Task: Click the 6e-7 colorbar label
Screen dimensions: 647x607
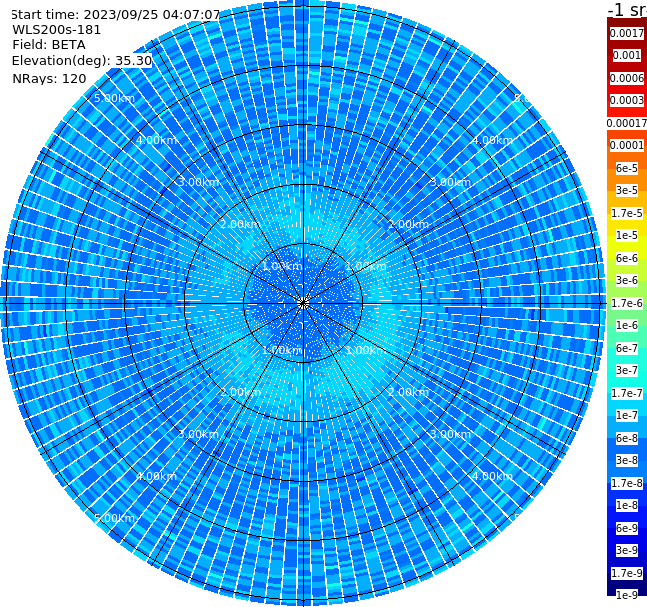Action: coord(627,348)
